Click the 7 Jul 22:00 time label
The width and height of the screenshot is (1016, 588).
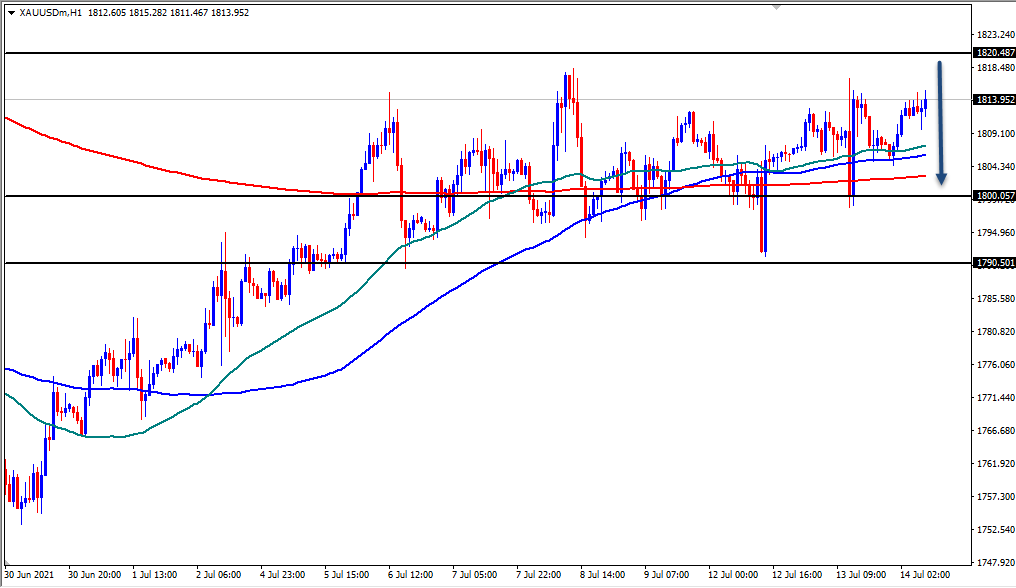pyautogui.click(x=539, y=575)
